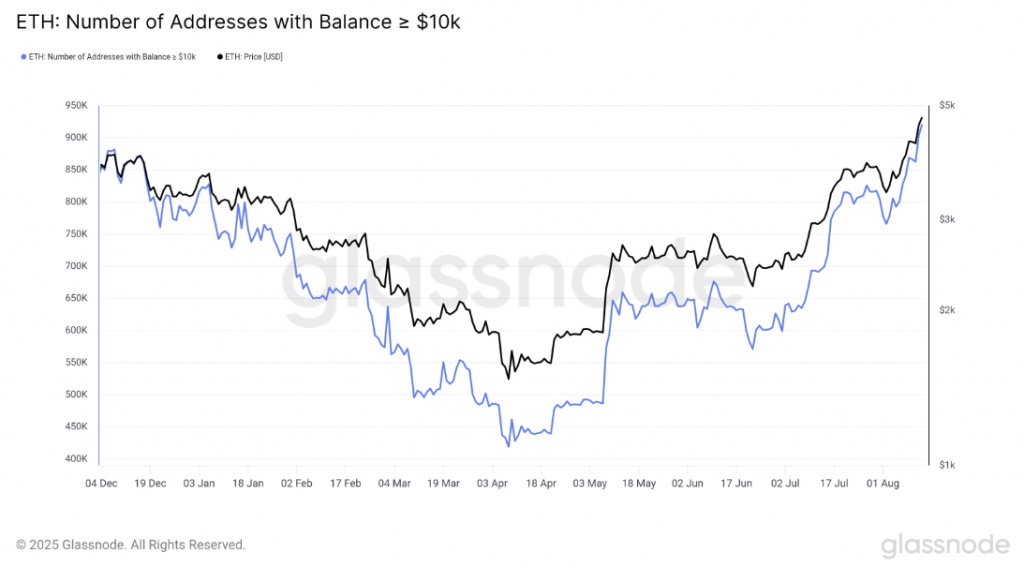This screenshot has width=1024, height=568.
Task: Click the '950K' left axis label
Action: click(77, 105)
